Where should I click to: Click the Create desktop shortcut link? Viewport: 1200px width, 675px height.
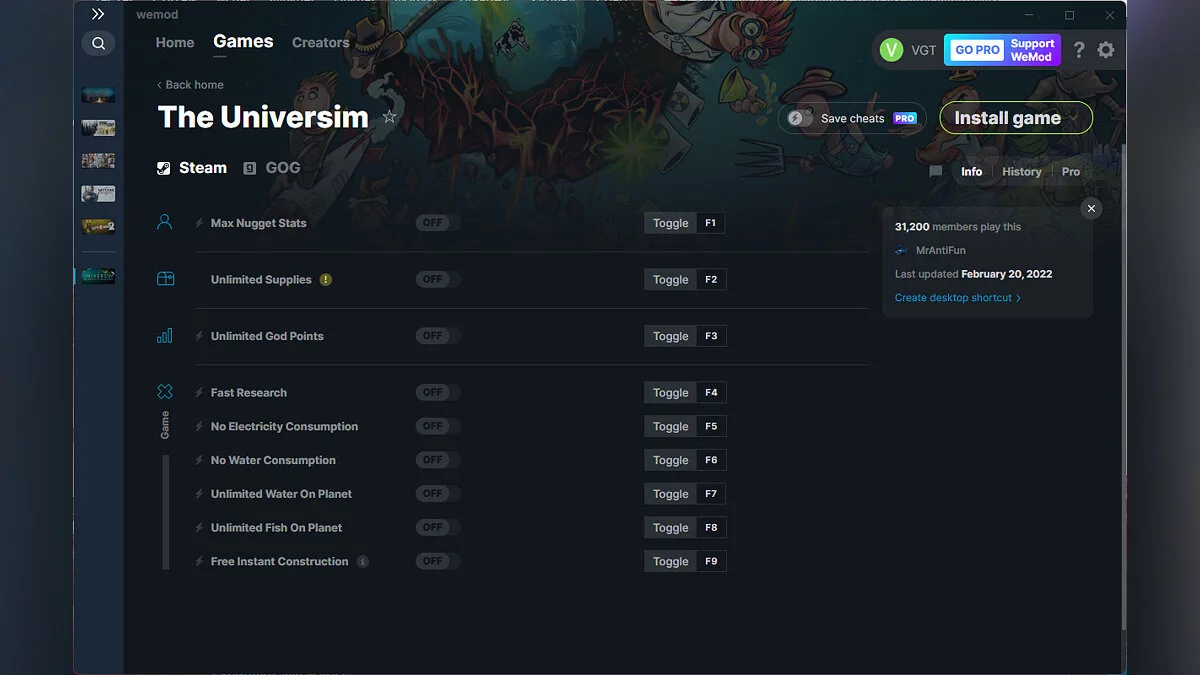tap(953, 297)
